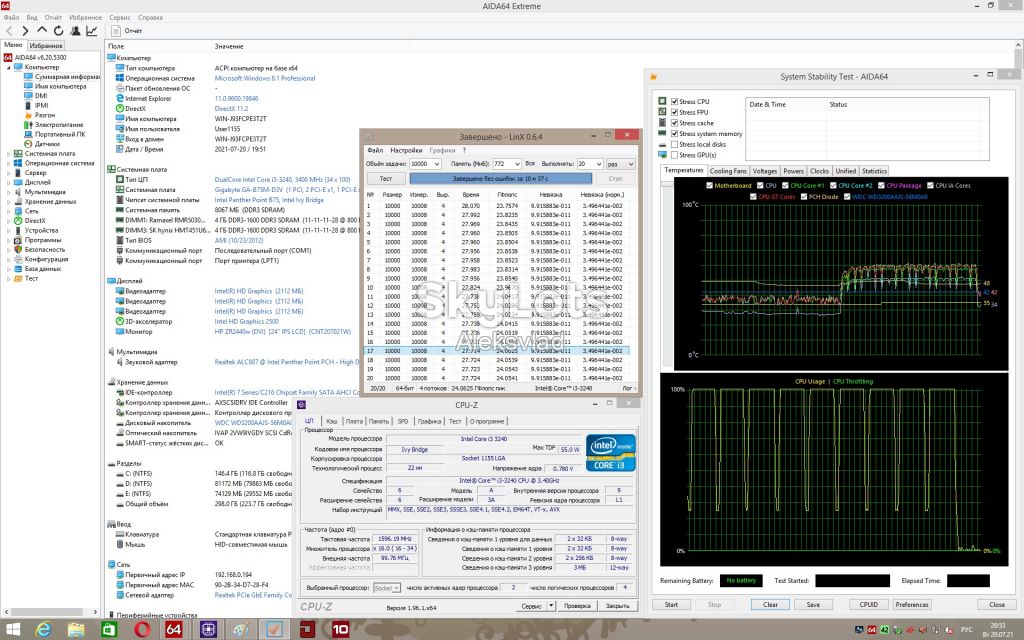Collapse the Компьютер tree node
1024x640 pixels.
point(8,67)
